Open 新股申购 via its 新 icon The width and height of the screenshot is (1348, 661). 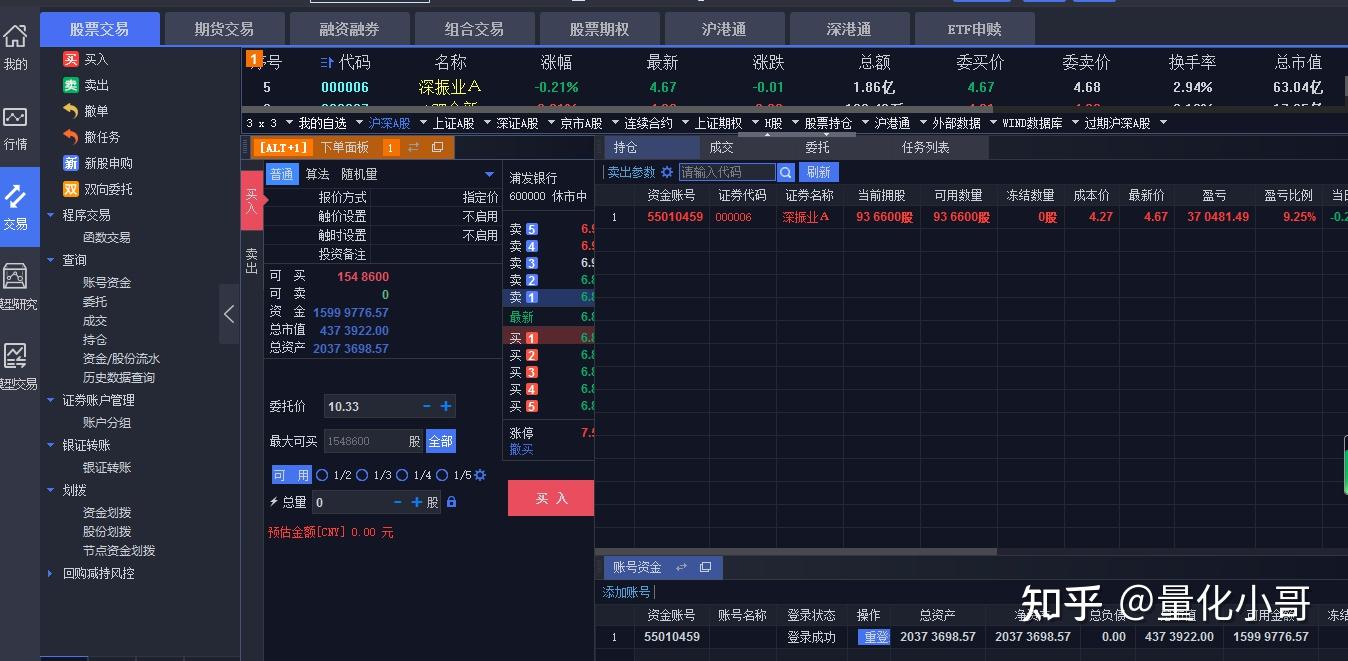point(70,163)
